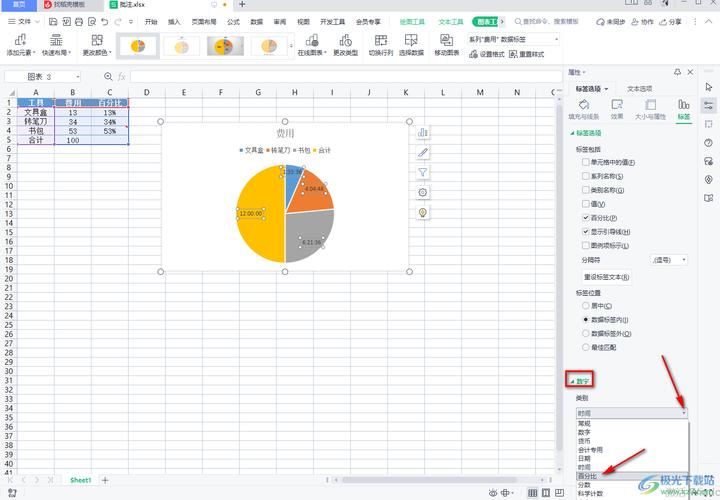Image resolution: width=720 pixels, height=500 pixels.
Task: Select the third dark pie chart style thumbnail
Action: click(225, 46)
